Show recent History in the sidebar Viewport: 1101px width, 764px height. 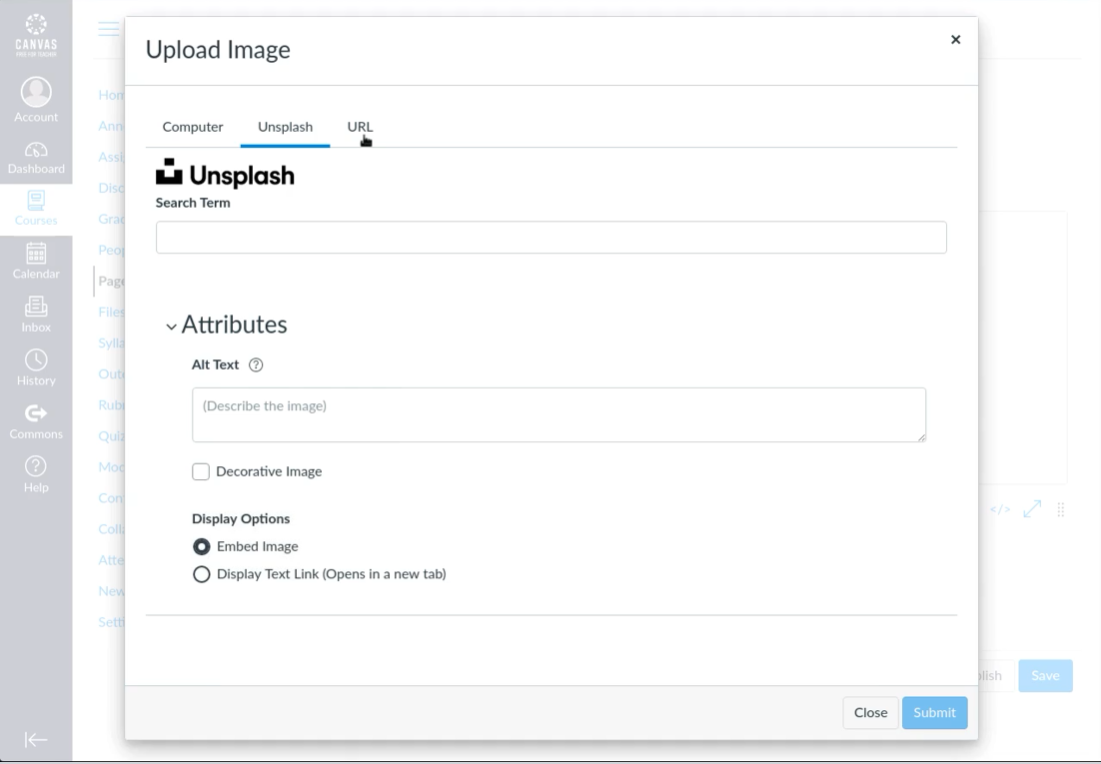tap(36, 366)
